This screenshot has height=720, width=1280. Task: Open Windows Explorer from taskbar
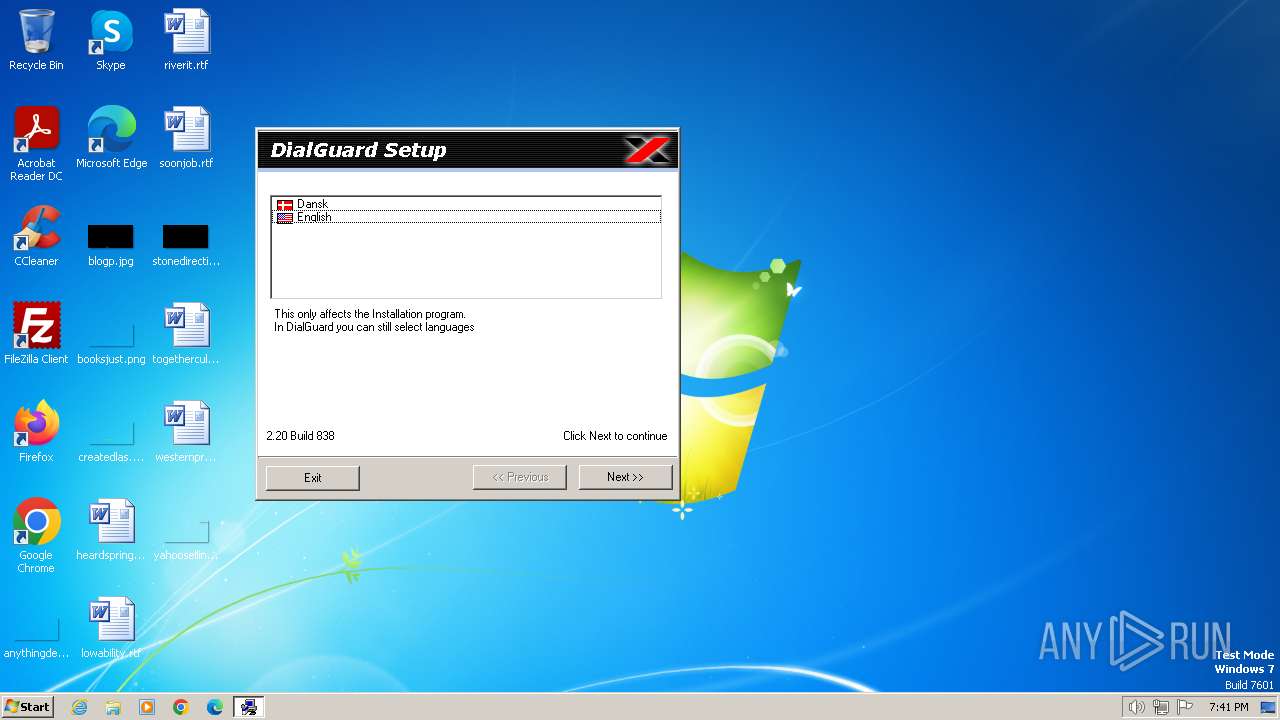click(x=113, y=707)
